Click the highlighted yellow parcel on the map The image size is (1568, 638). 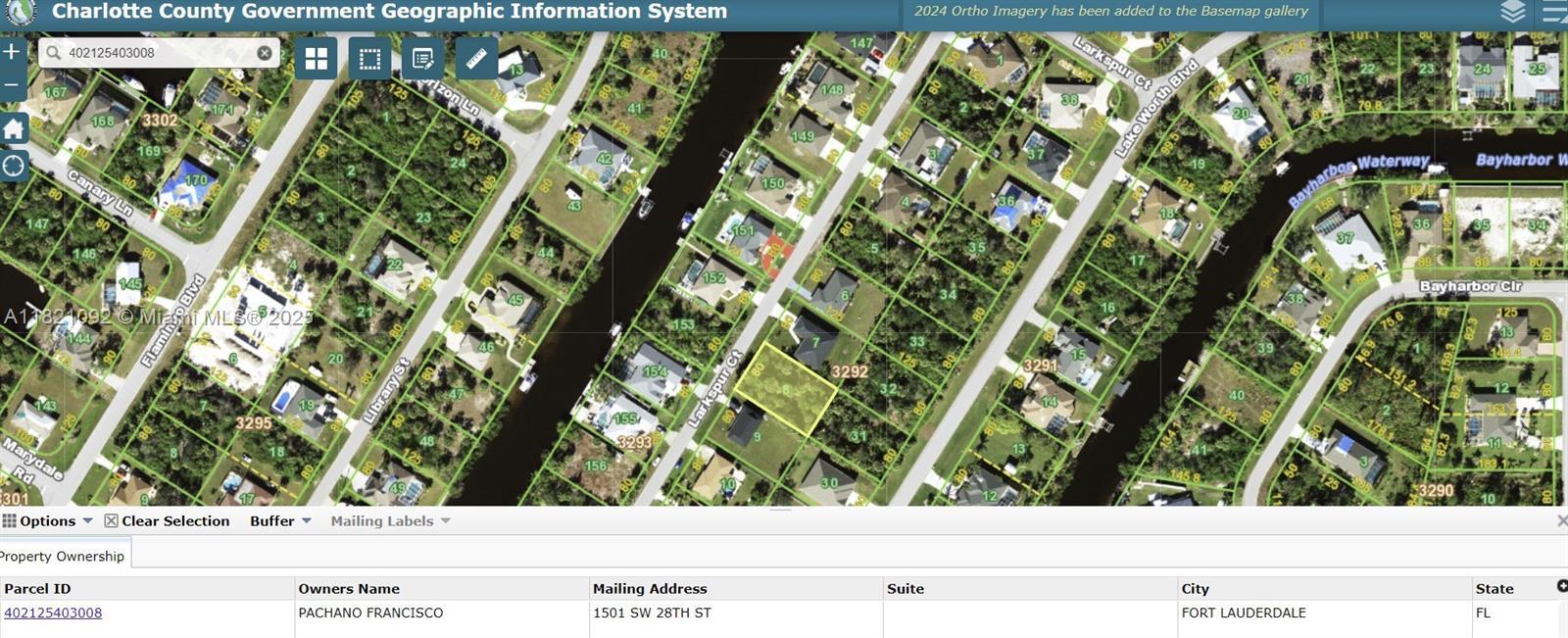tap(786, 390)
